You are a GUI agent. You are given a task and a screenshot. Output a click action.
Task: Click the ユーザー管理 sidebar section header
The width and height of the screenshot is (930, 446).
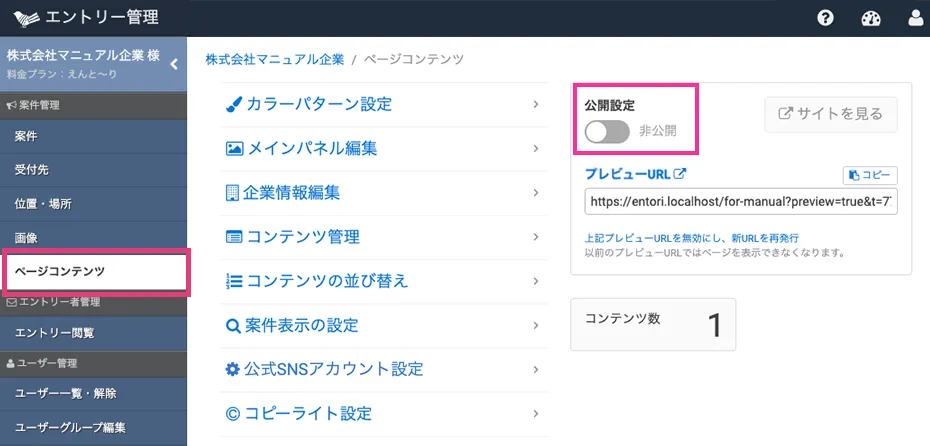pyautogui.click(x=93, y=363)
